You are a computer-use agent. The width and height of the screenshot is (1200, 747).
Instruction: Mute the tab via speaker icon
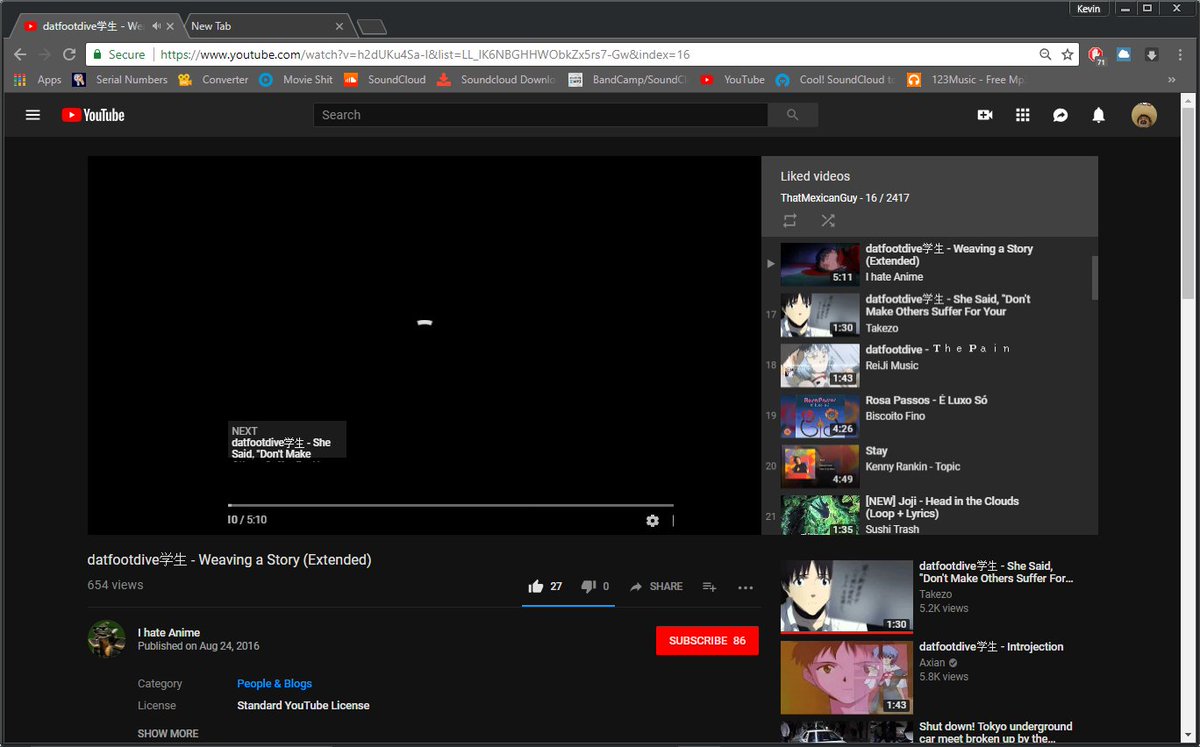(x=156, y=26)
